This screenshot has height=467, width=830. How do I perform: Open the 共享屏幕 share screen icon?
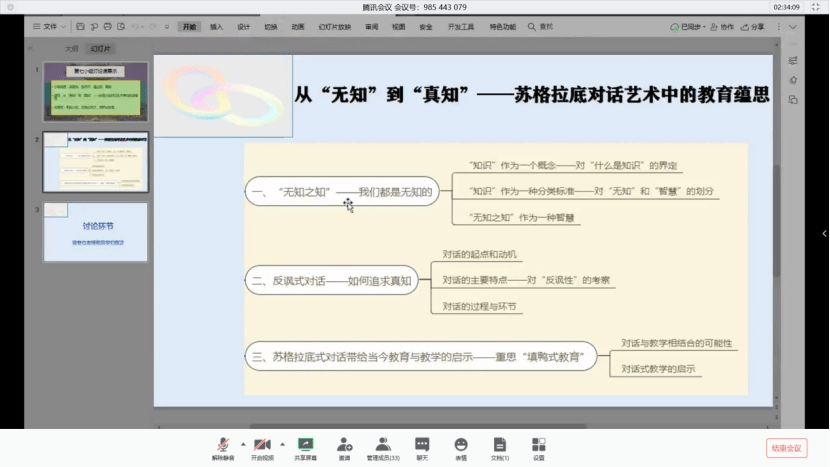click(305, 444)
